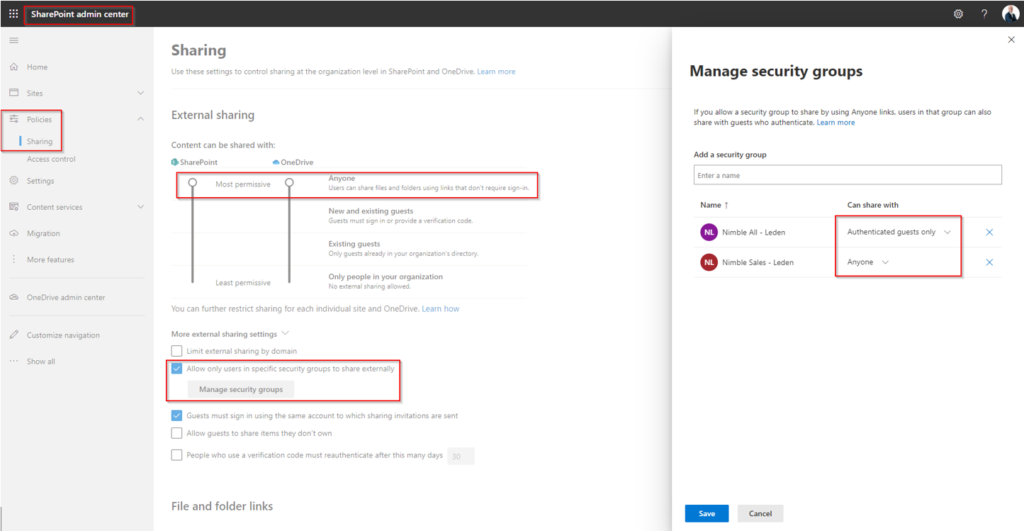The image size is (1024, 531).
Task: Click the Home house icon
Action: coord(14,67)
